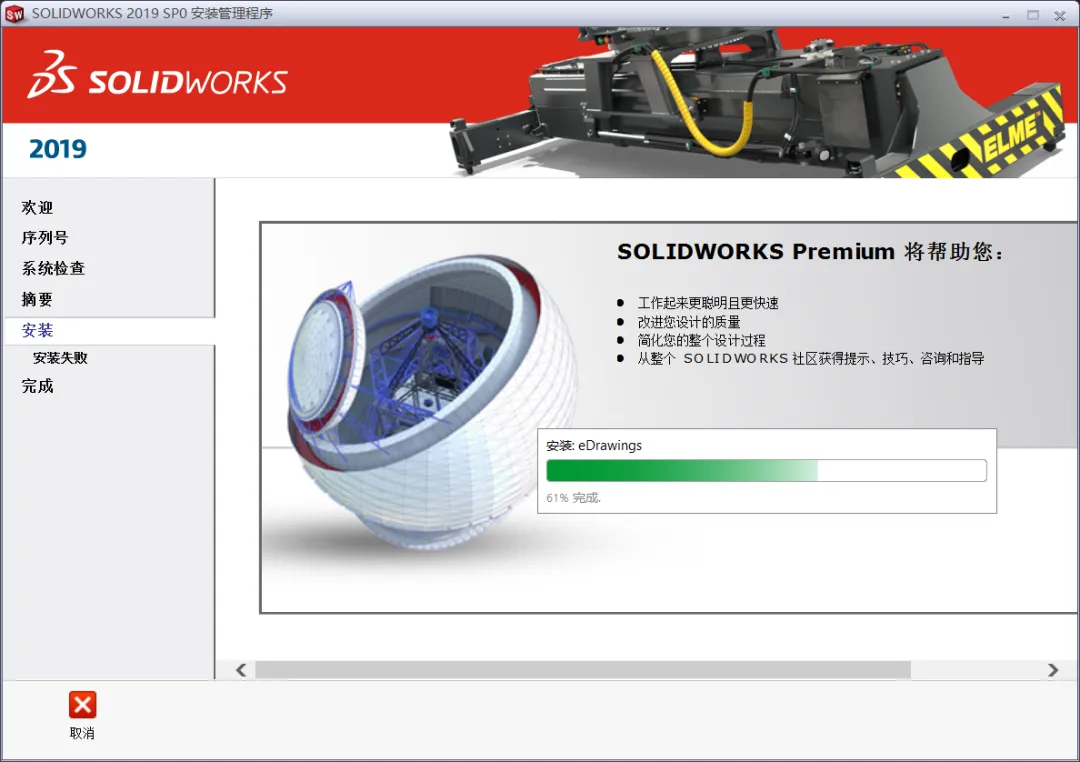Click the SOLIDWORKS logo in banner
Screen dimensions: 1080x762
click(x=157, y=76)
